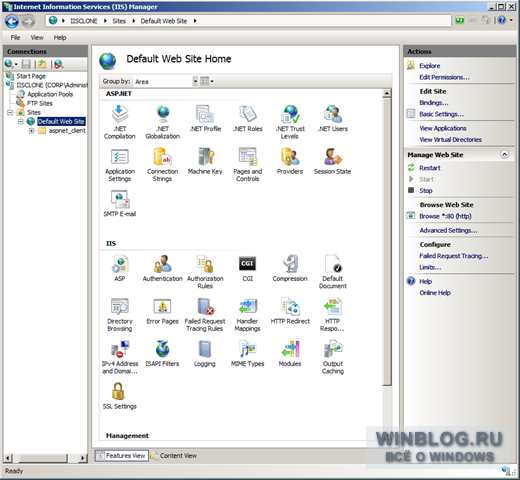Image resolution: width=520 pixels, height=480 pixels.
Task: Select Start Page in Connections tree
Action: pyautogui.click(x=31, y=76)
